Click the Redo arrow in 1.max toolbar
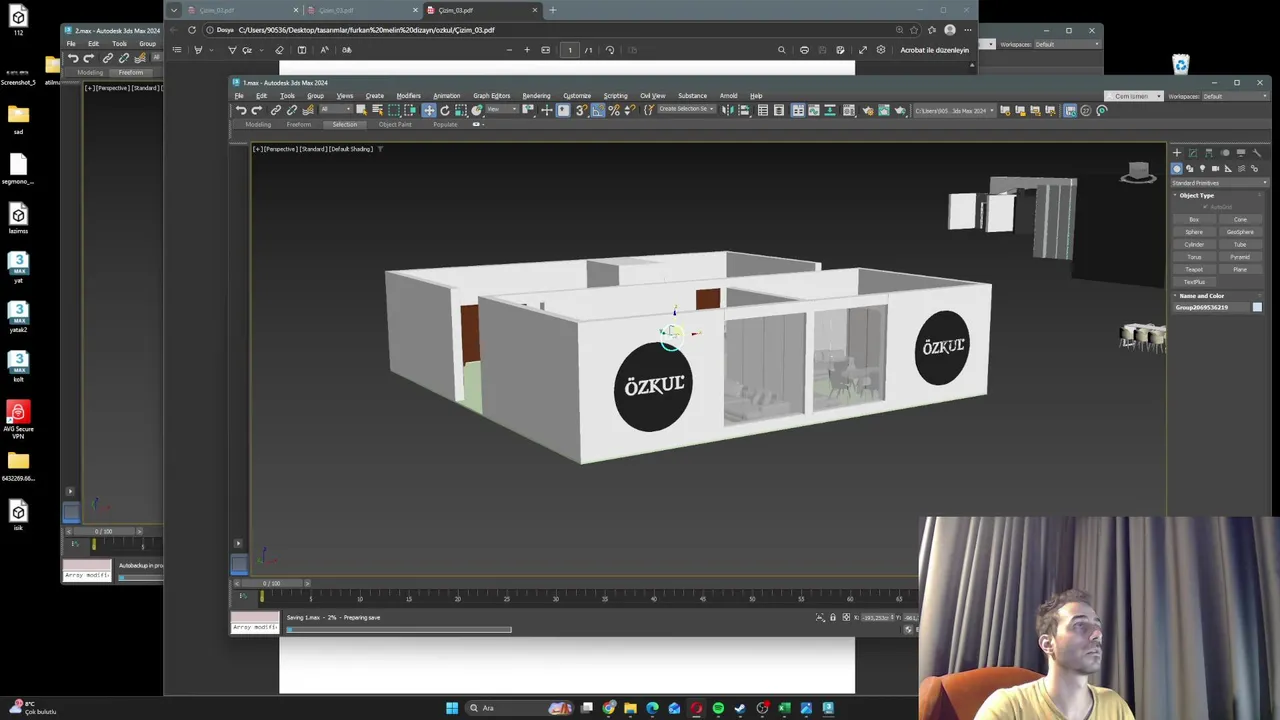The width and height of the screenshot is (1280, 720). pos(257,110)
